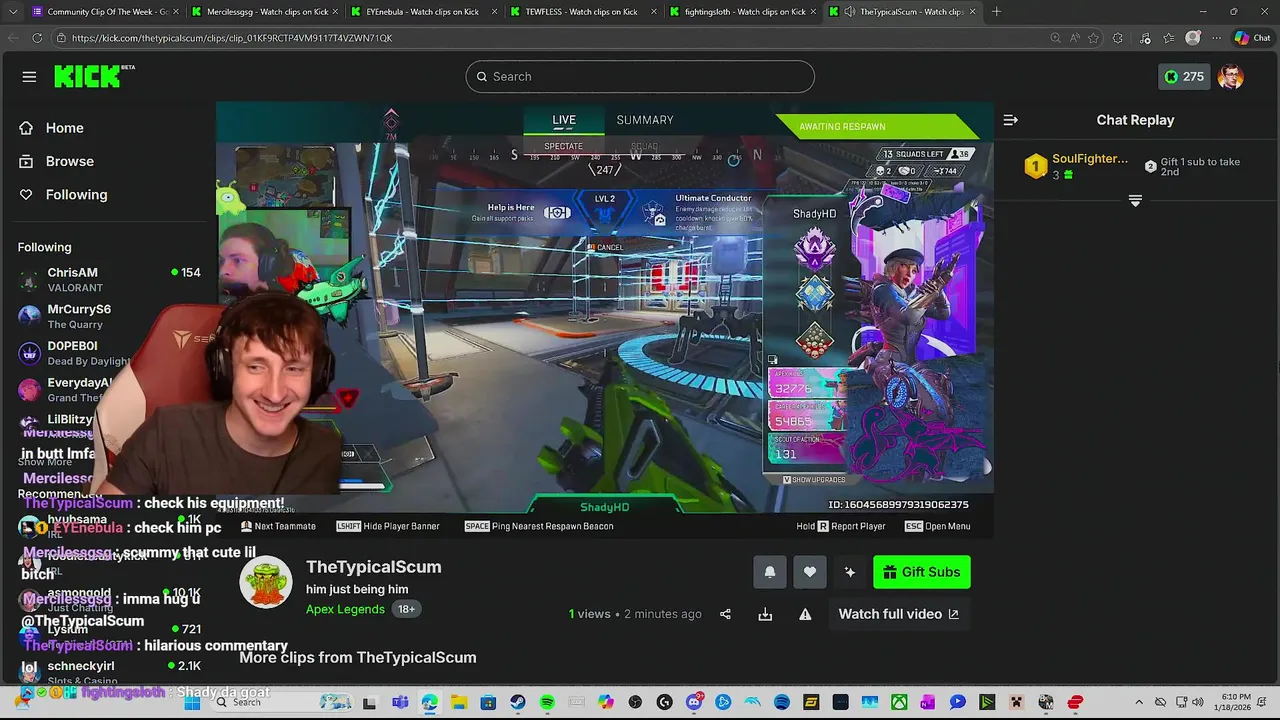1280x720 pixels.
Task: Activate Read aloud in address bar
Action: pos(1075,38)
